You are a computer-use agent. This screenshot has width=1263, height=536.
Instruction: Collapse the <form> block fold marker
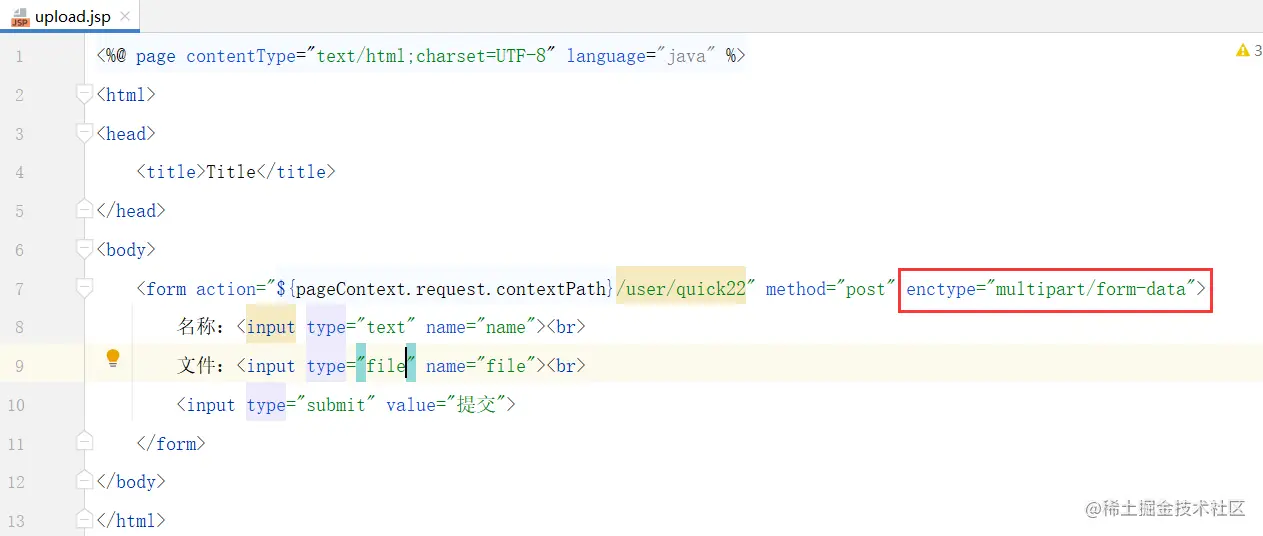(85, 289)
